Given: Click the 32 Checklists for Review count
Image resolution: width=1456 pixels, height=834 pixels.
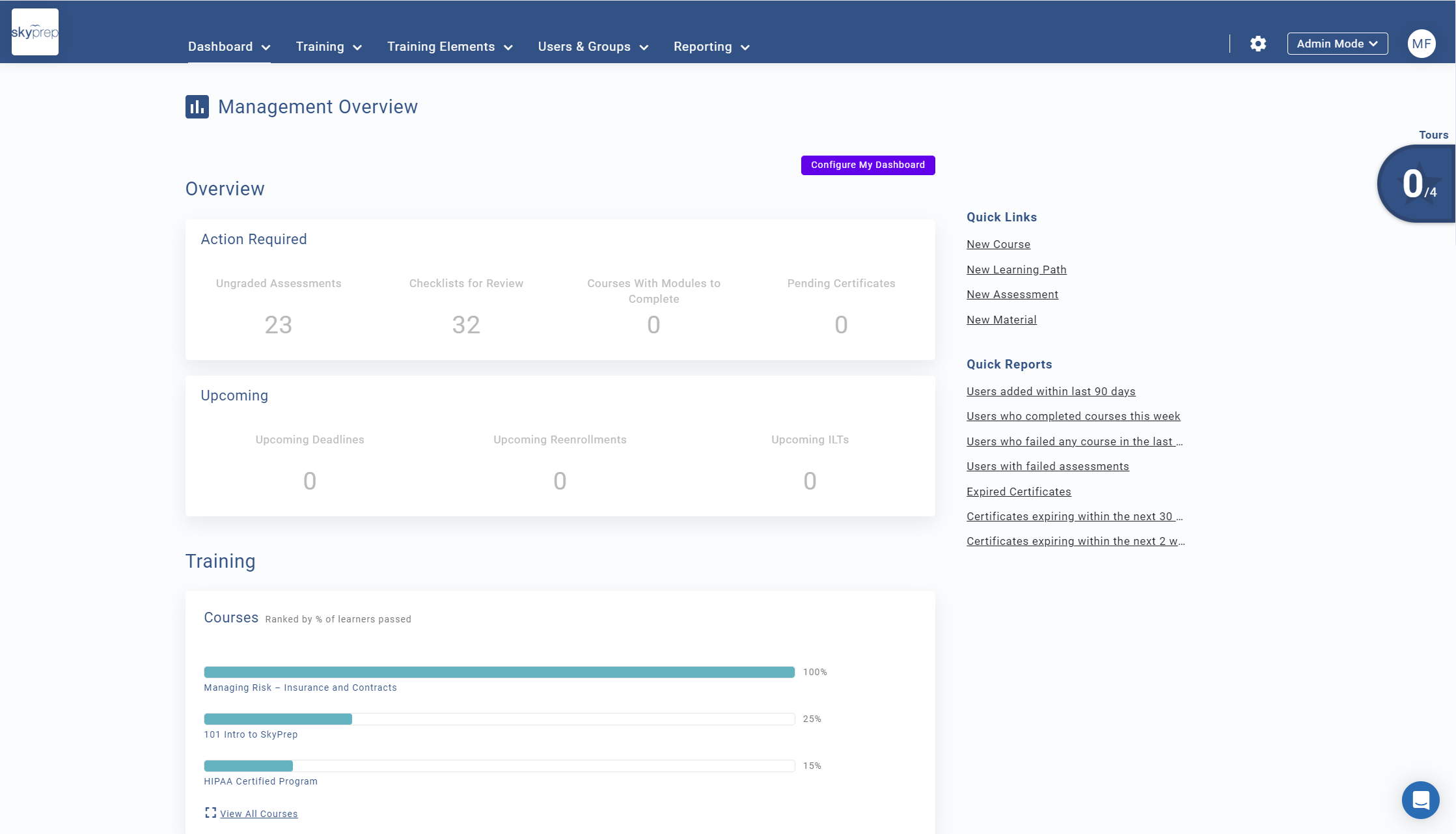Looking at the screenshot, I should tap(466, 325).
